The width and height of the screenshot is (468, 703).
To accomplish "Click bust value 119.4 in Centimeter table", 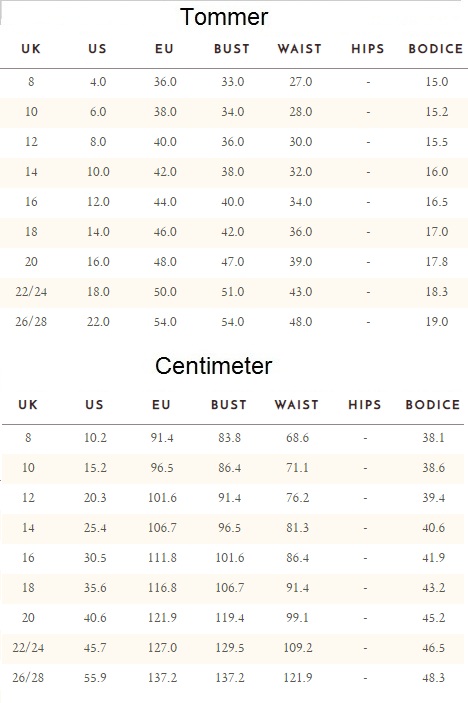I will click(230, 617).
